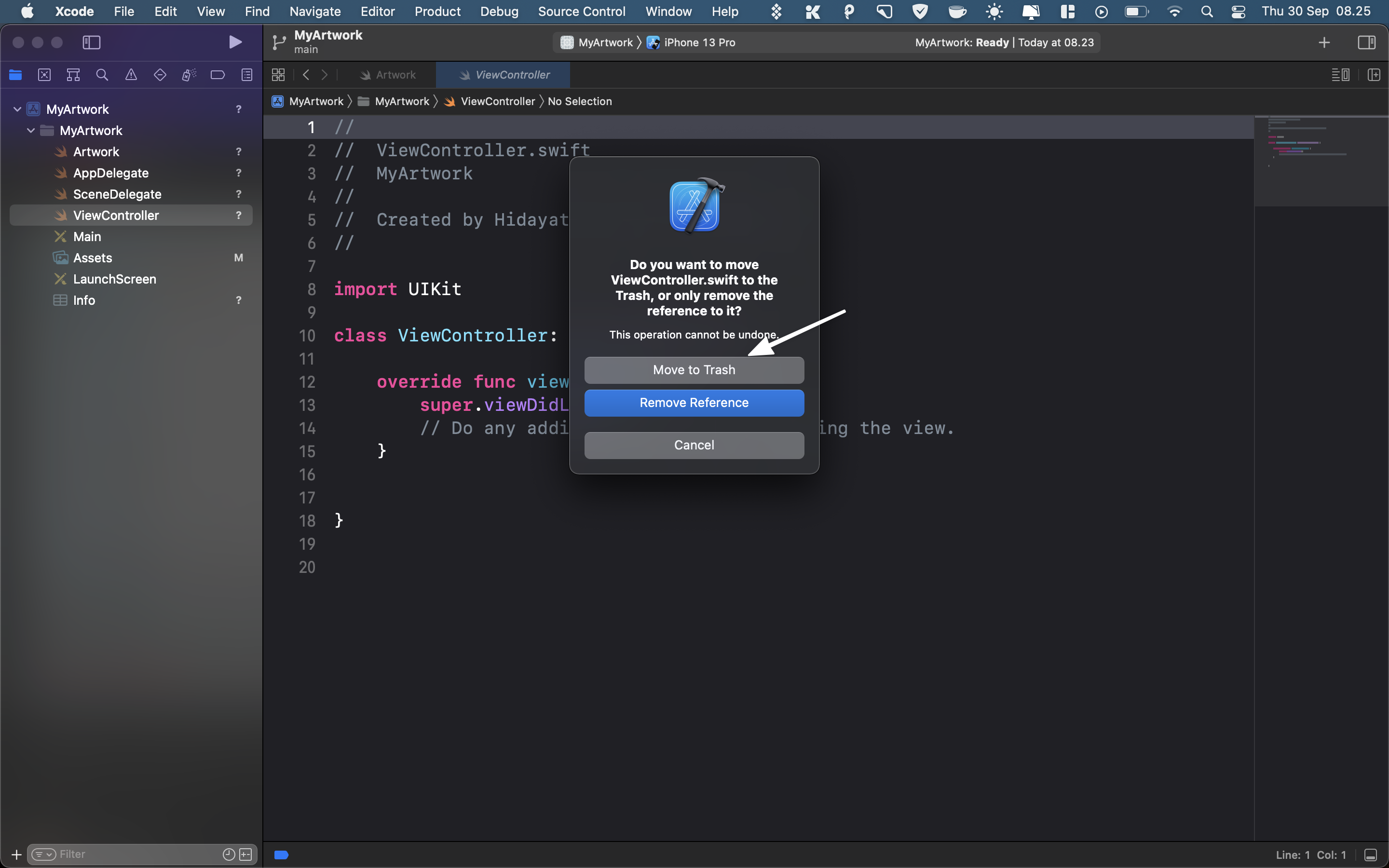Open editor options lines menu

(x=1340, y=75)
